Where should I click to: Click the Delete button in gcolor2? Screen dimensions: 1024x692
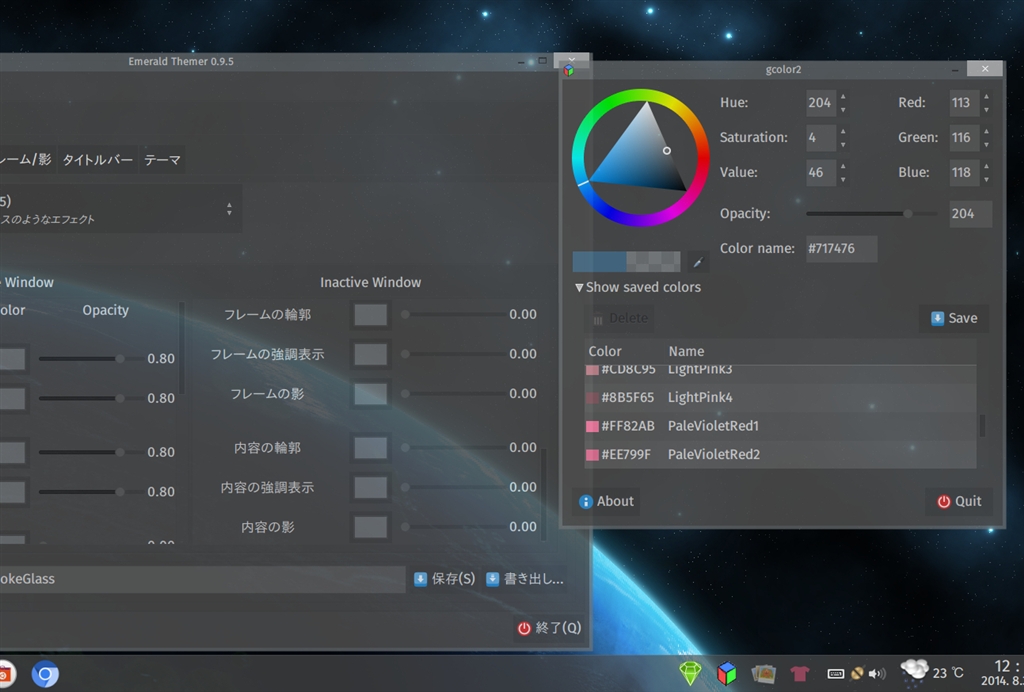(x=619, y=318)
